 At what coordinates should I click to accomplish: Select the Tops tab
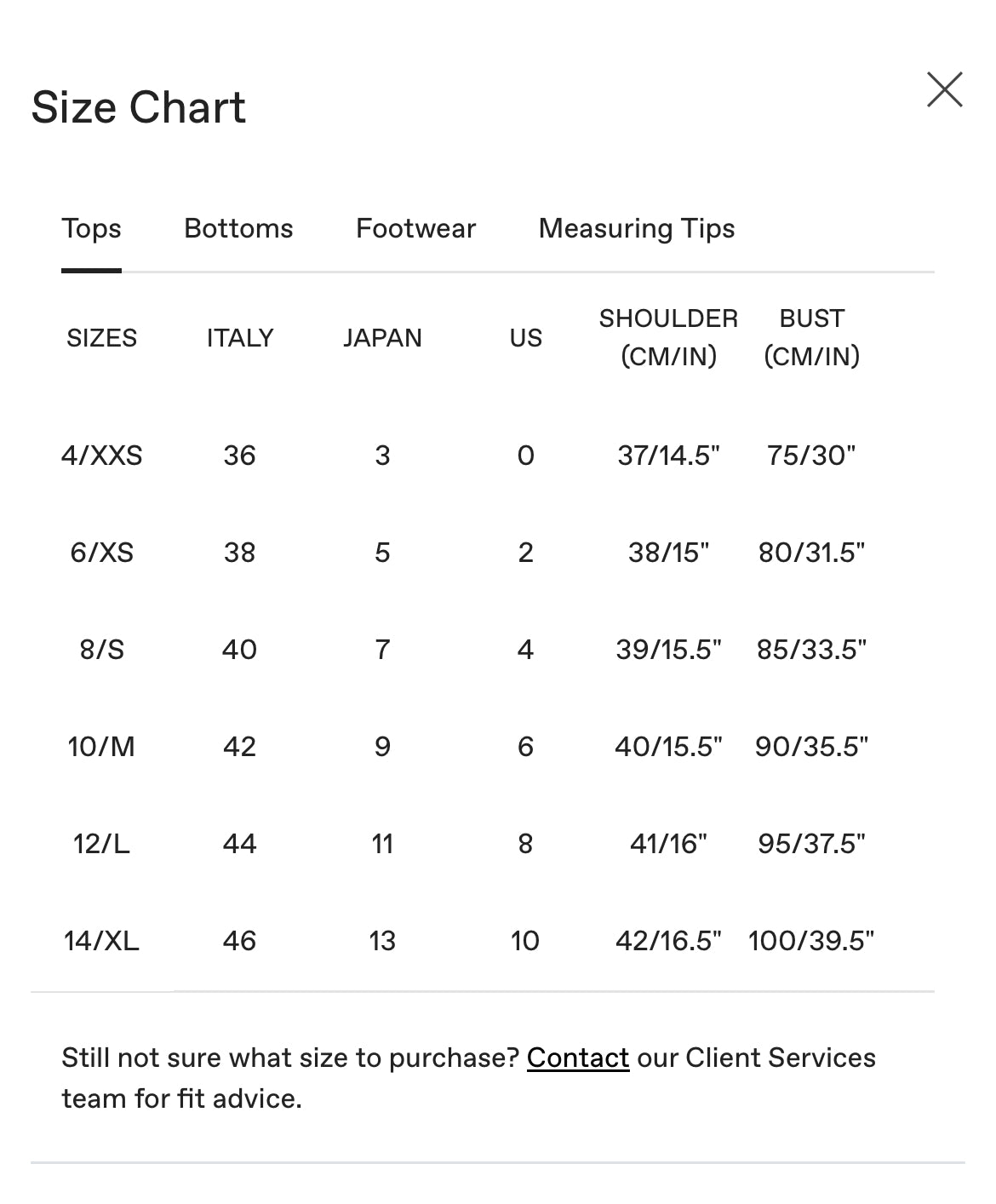pos(91,228)
